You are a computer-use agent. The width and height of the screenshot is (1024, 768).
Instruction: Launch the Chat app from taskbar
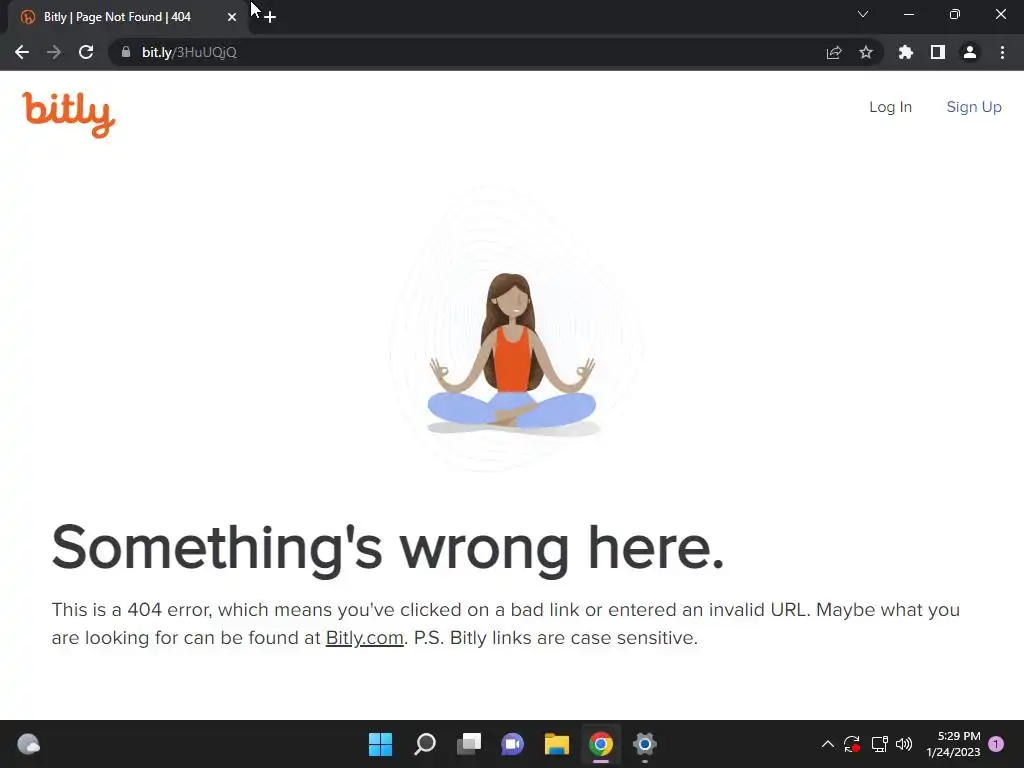(x=513, y=744)
